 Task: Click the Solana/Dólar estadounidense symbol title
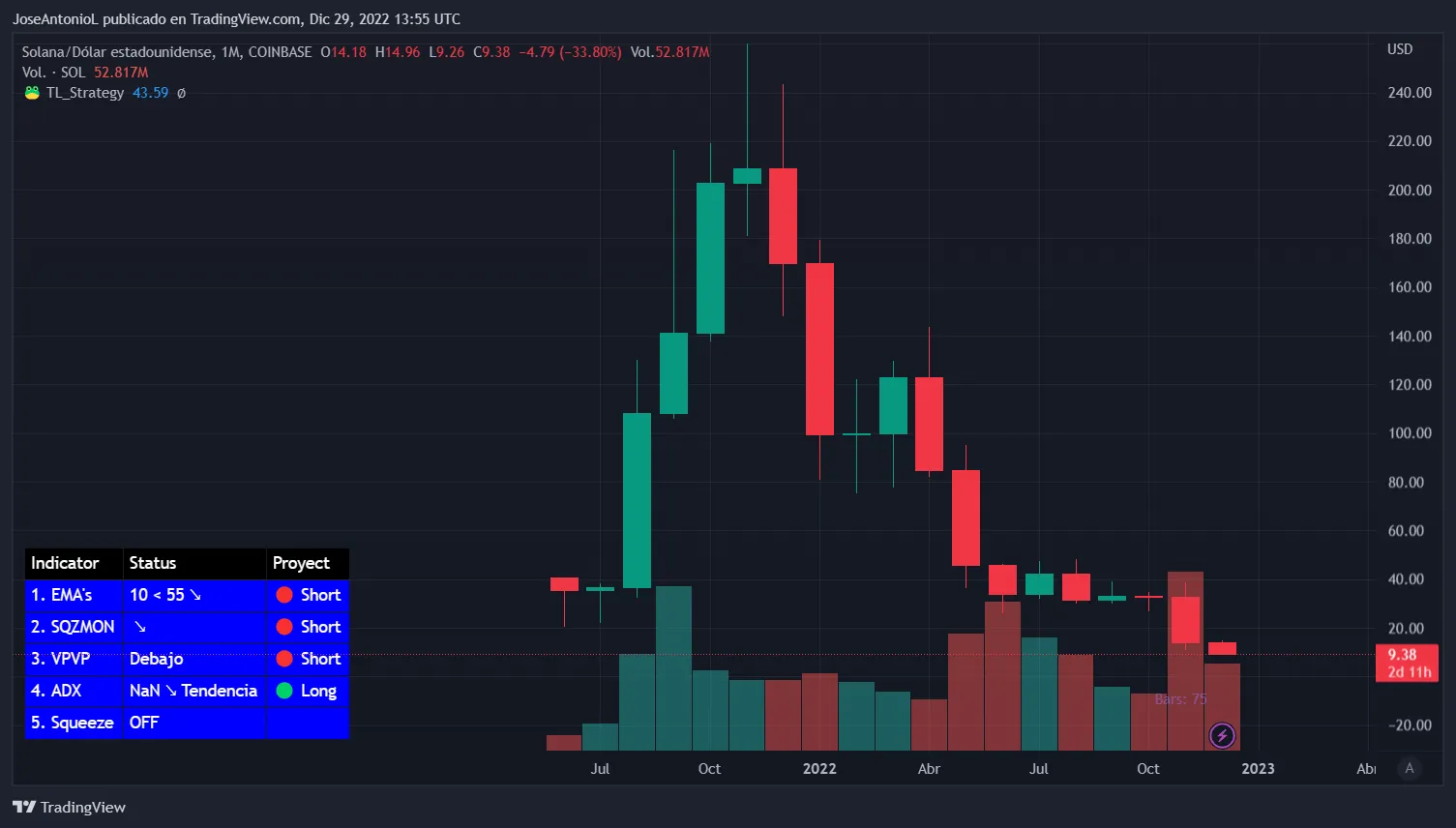coord(117,52)
